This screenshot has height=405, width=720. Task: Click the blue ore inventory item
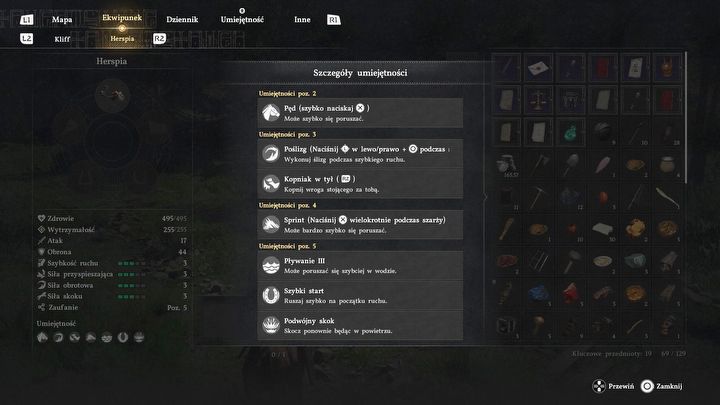coord(538,293)
